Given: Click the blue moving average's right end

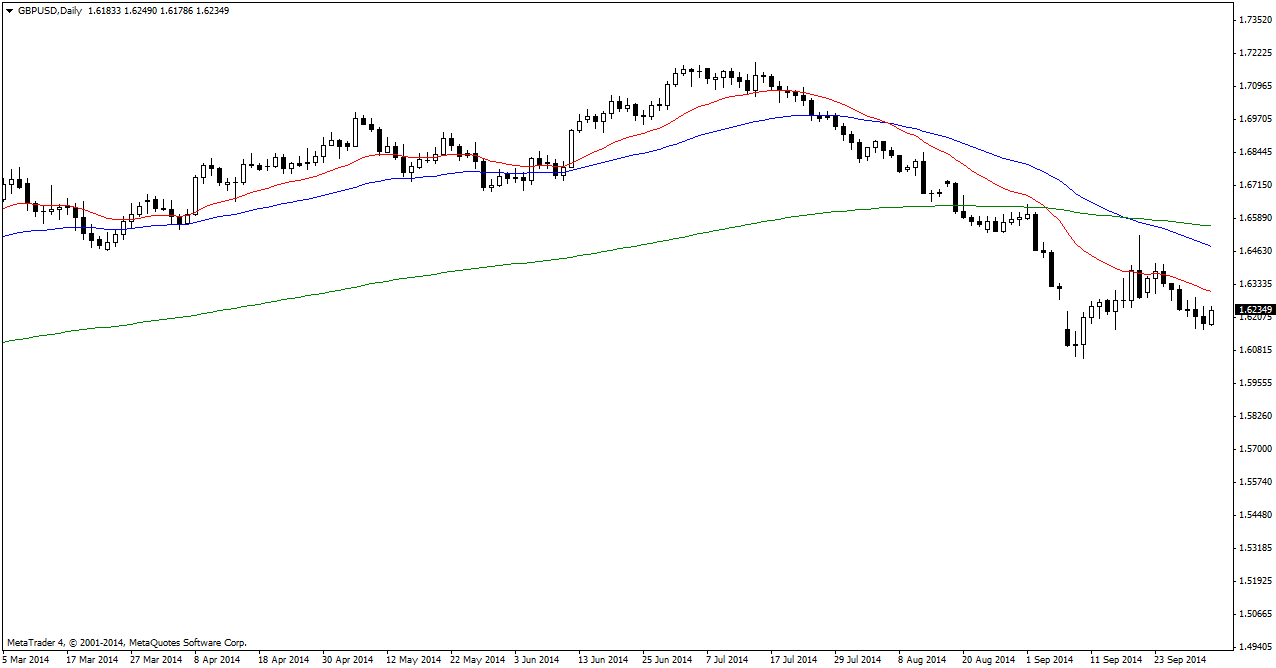Looking at the screenshot, I should (x=1210, y=246).
